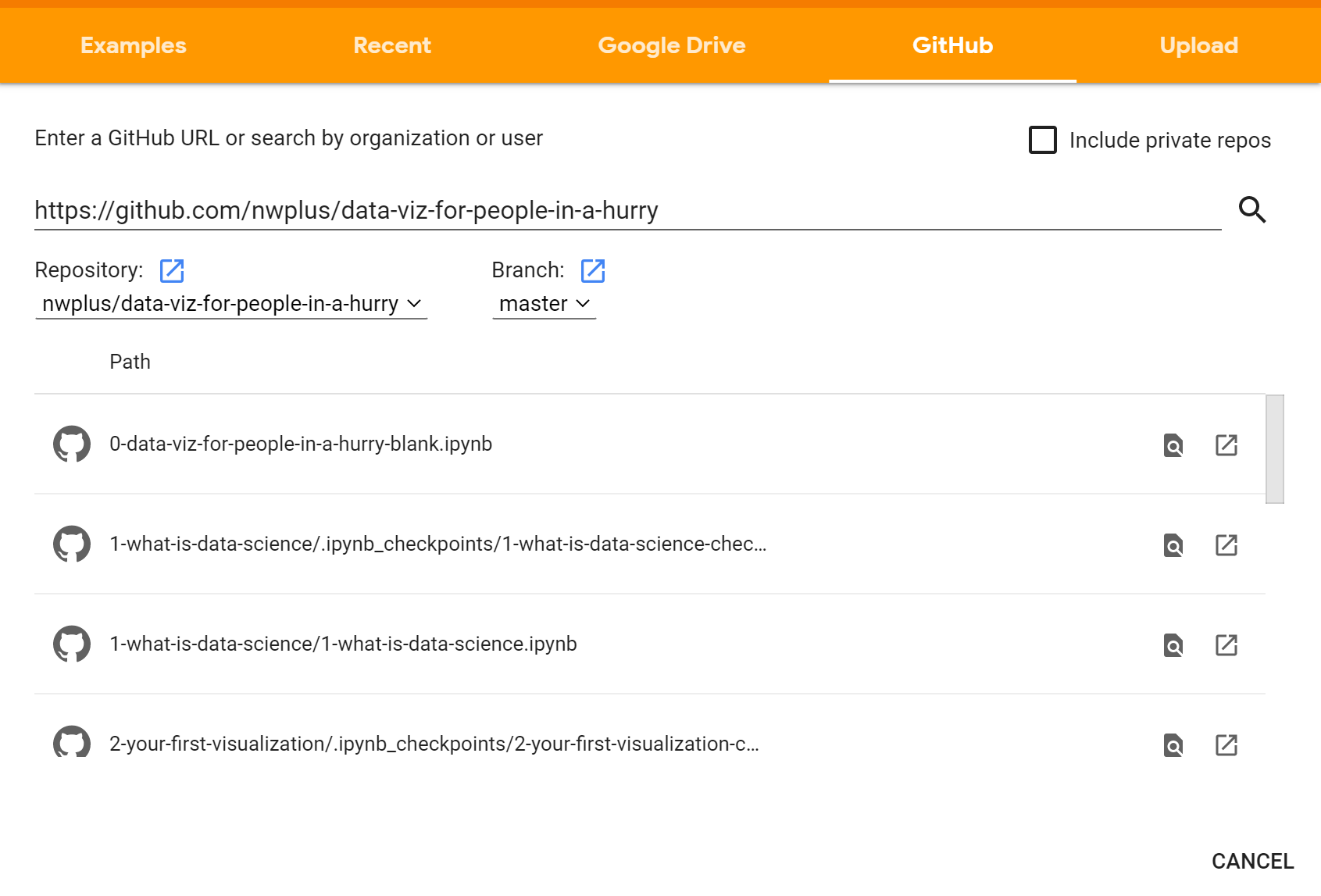Enable Include private repos checkbox

pyautogui.click(x=1043, y=140)
